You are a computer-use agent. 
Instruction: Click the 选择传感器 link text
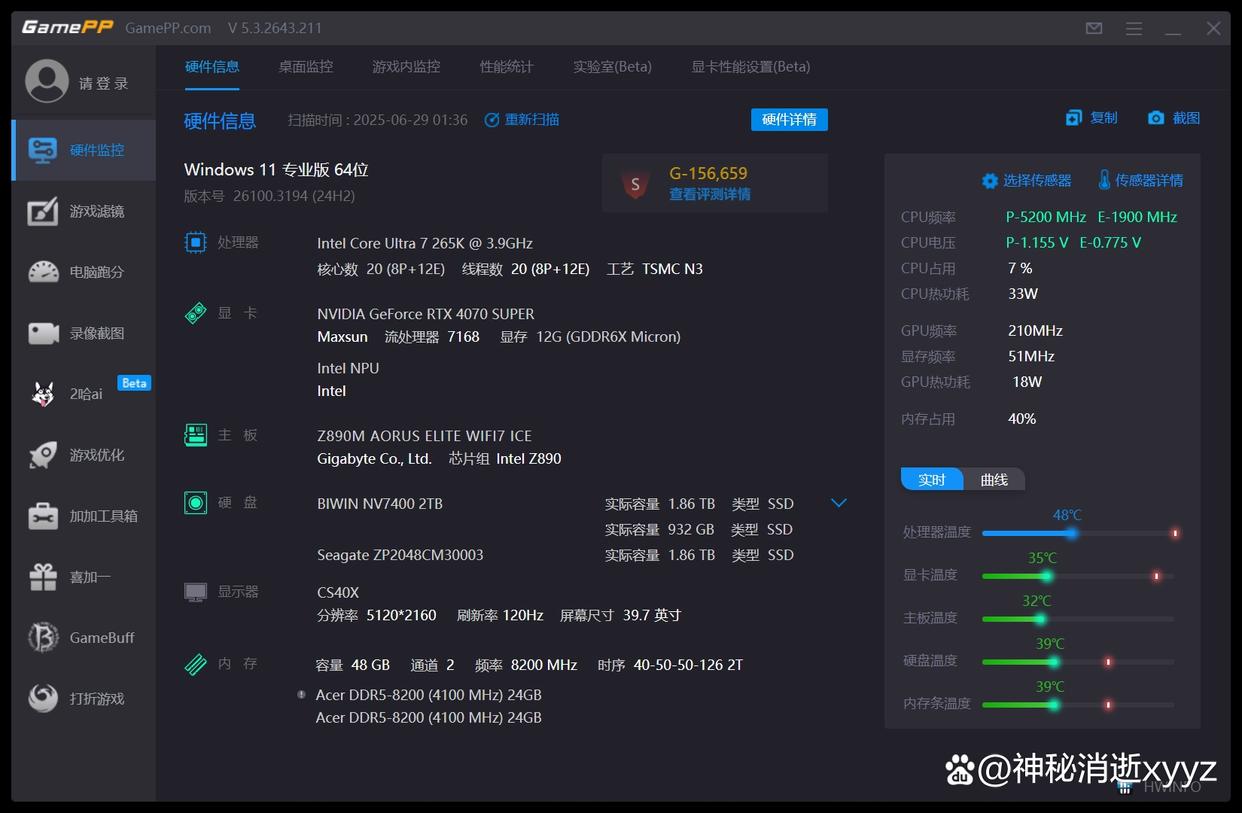tap(1037, 181)
